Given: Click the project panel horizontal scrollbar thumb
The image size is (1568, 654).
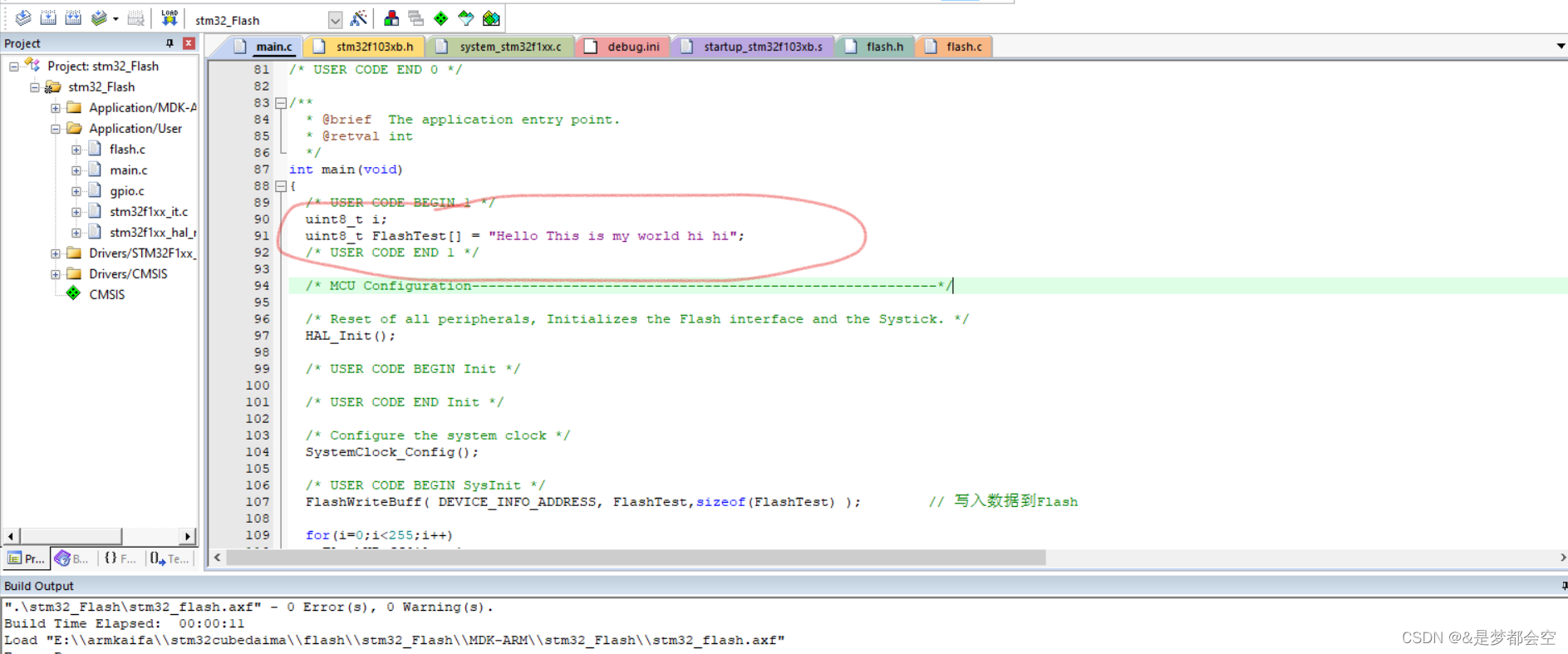Looking at the screenshot, I should click(x=71, y=536).
